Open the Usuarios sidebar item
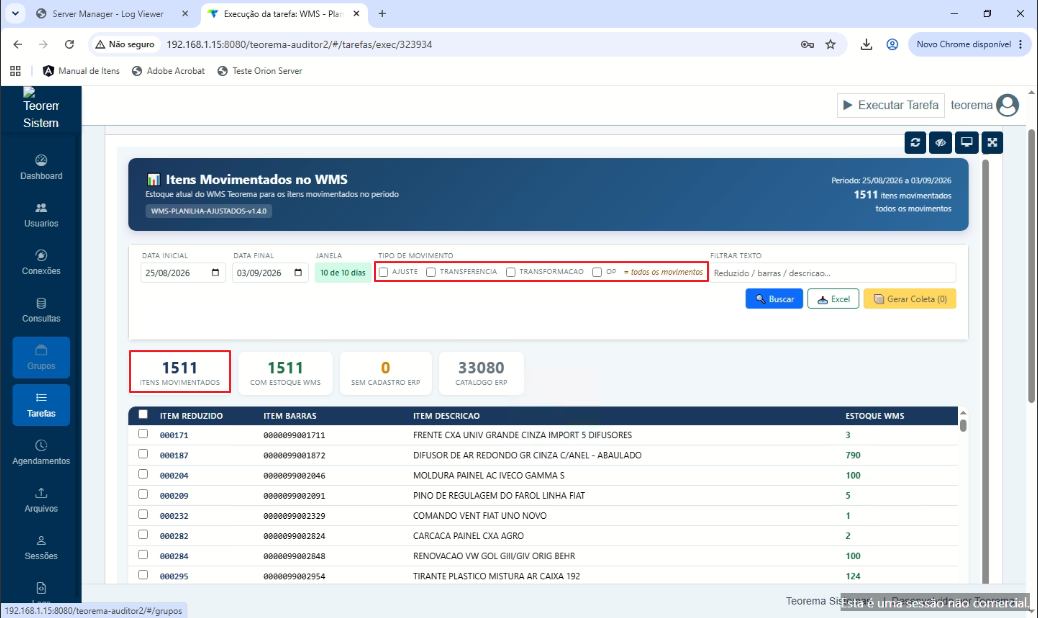Image resolution: width=1038 pixels, height=618 pixels. point(41,214)
